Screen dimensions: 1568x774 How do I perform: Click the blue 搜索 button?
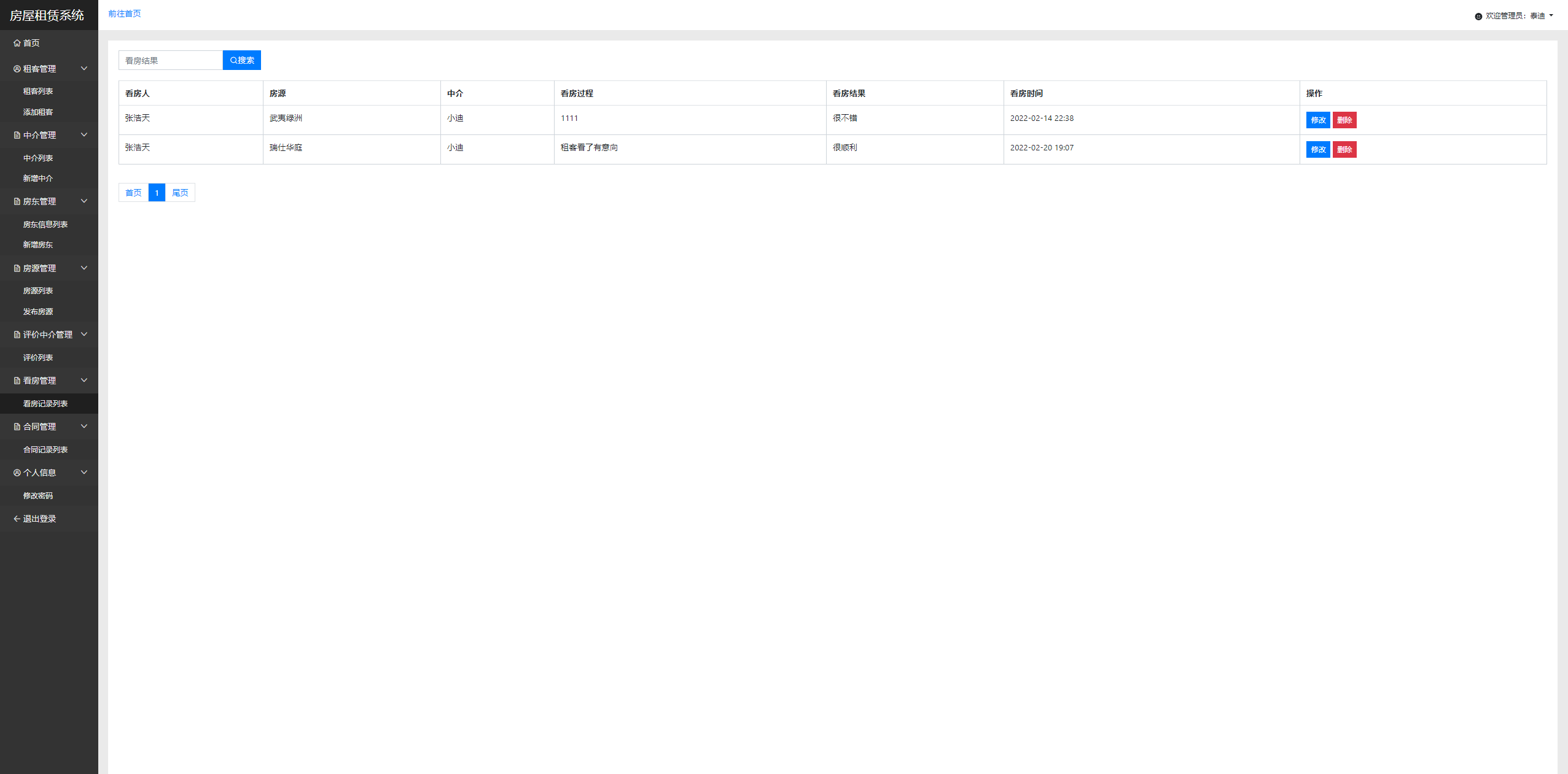241,60
